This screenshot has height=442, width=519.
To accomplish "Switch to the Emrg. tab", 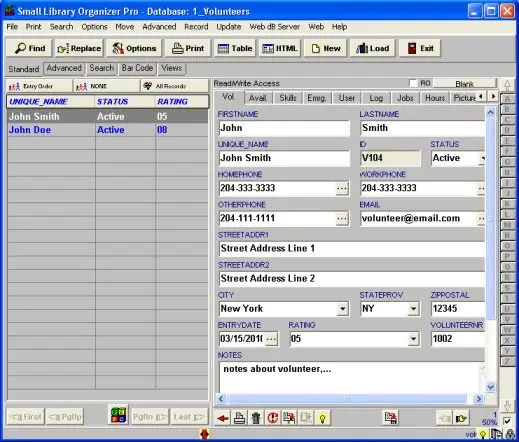I will click(317, 98).
